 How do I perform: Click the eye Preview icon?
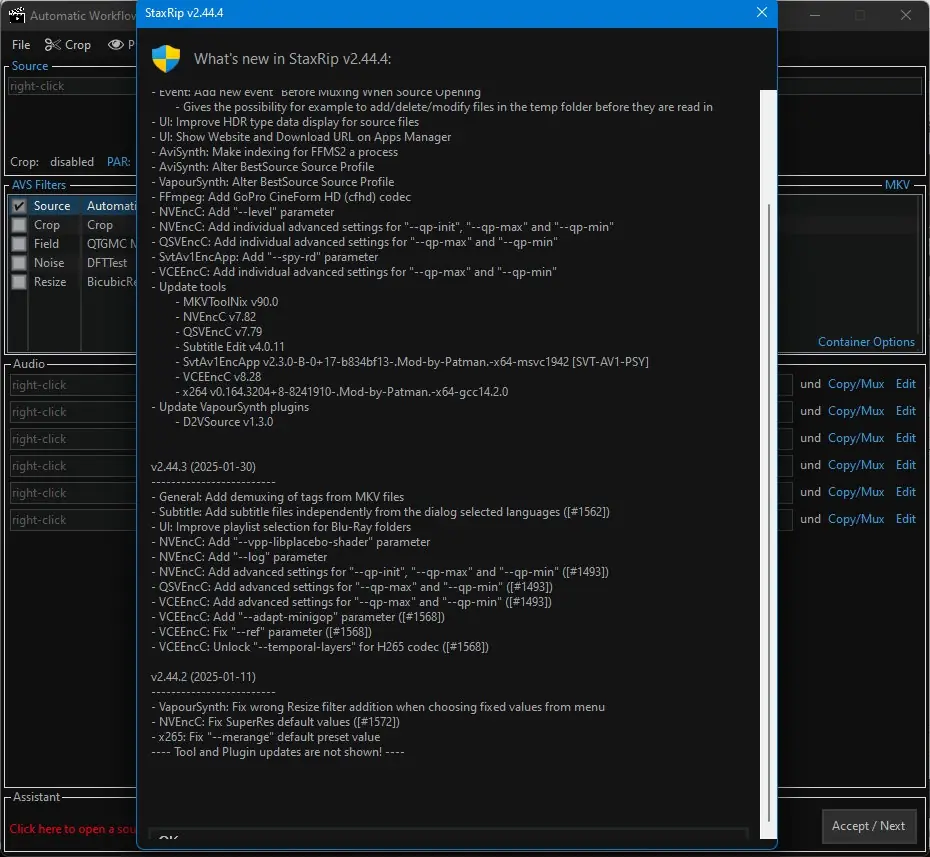point(116,44)
